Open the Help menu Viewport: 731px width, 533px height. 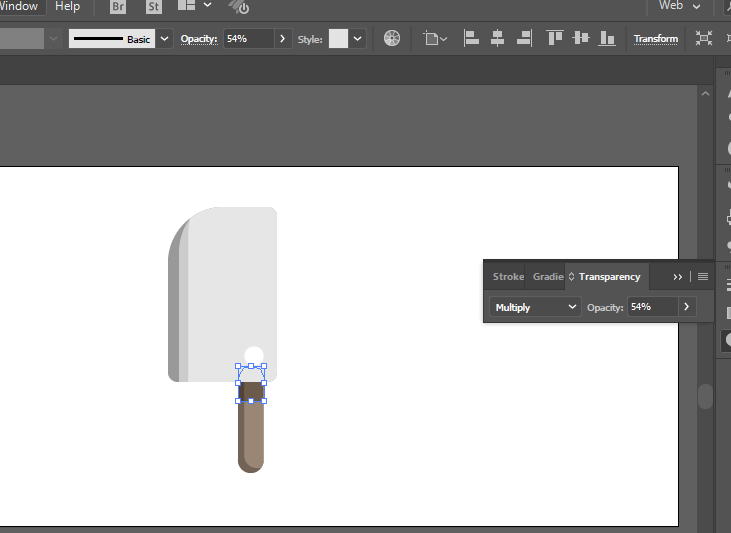tap(67, 7)
